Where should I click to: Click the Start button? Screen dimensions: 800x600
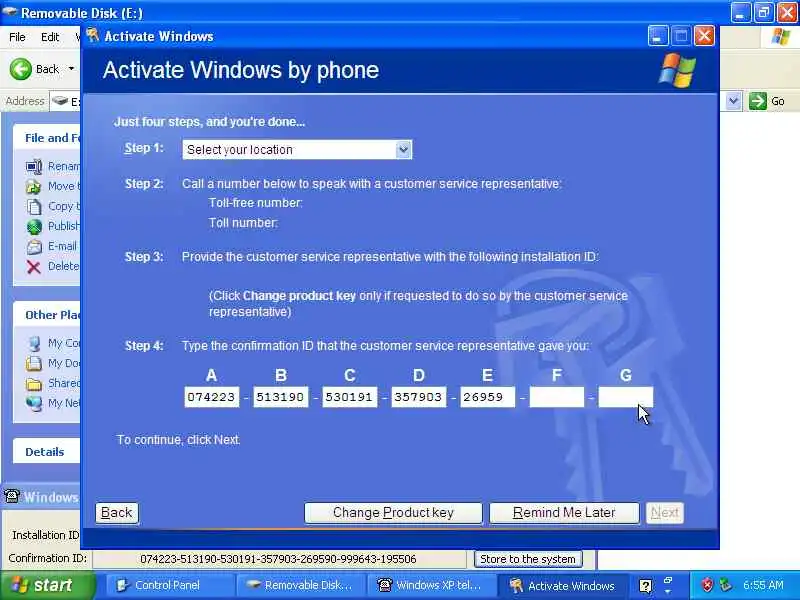(x=47, y=585)
